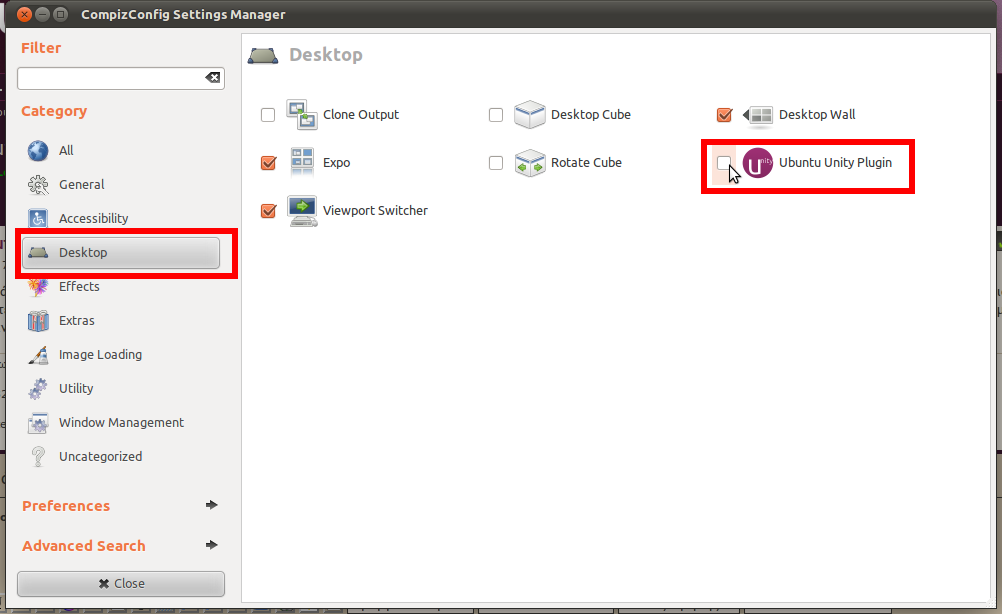The image size is (1002, 614).
Task: Click the Expo plugin icon
Action: 302,162
